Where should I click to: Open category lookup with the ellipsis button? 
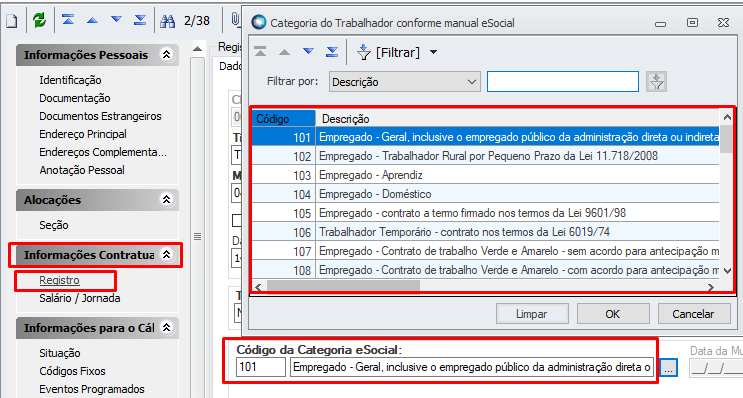668,368
